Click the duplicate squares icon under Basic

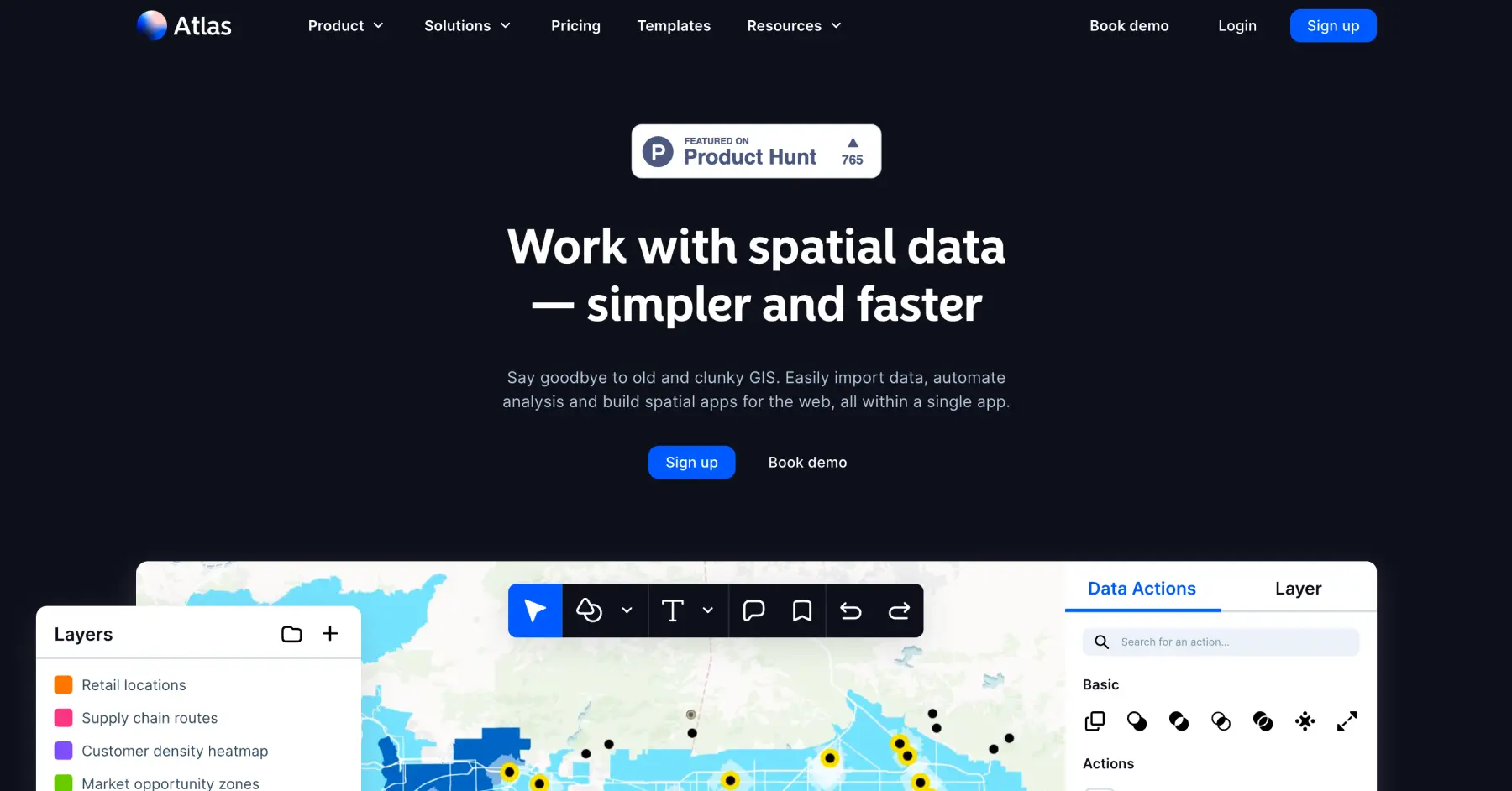(x=1095, y=721)
